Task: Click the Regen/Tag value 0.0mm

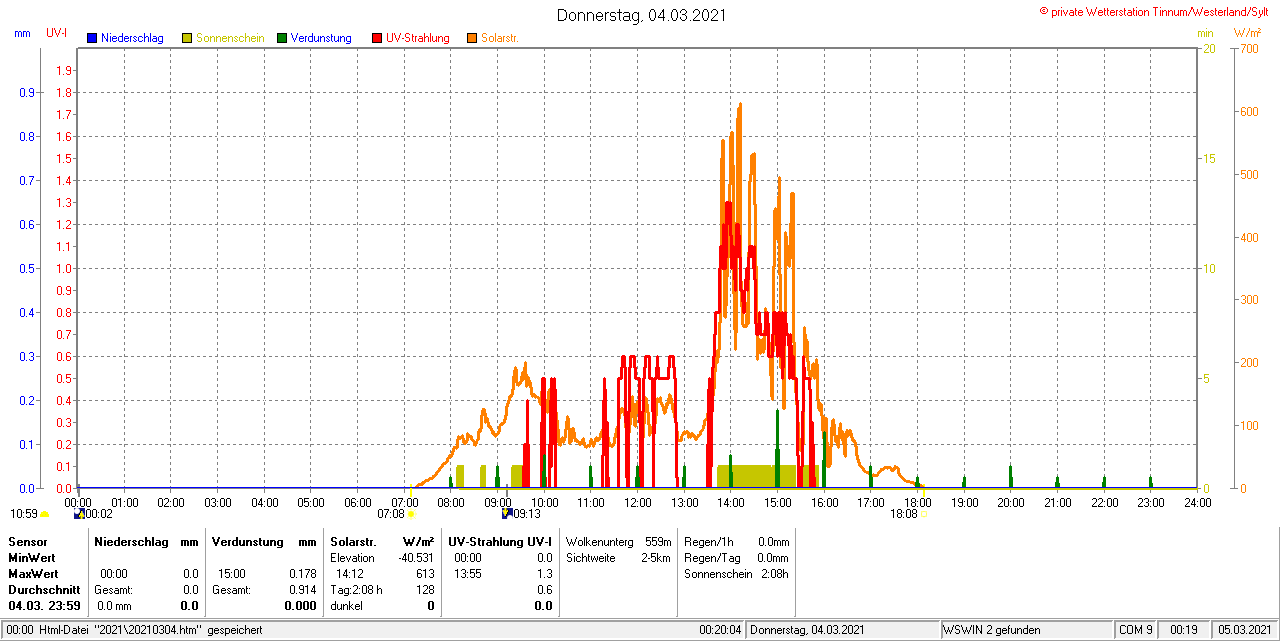Action: [773, 557]
